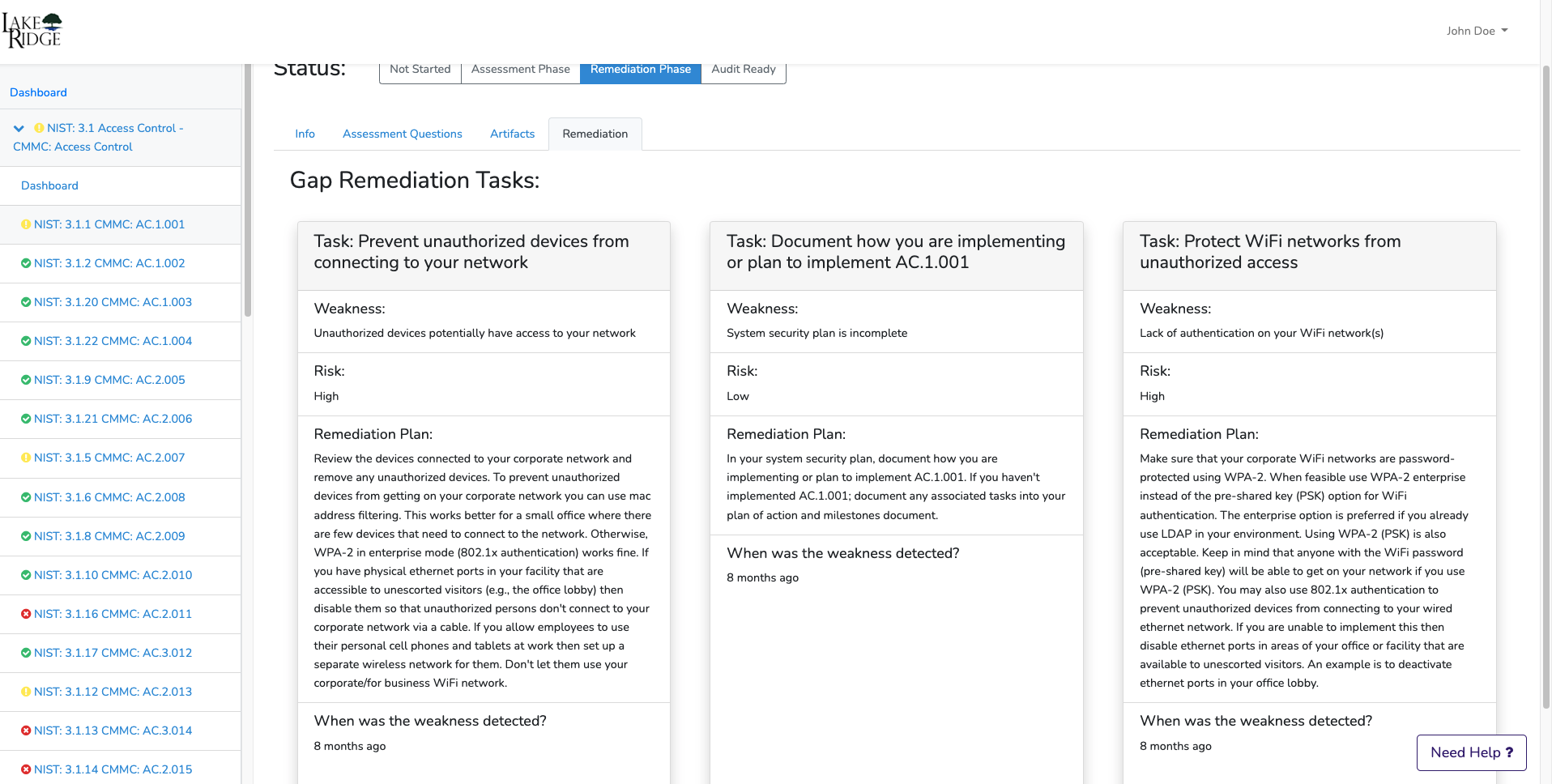Open the Artifacts tab

pyautogui.click(x=512, y=134)
